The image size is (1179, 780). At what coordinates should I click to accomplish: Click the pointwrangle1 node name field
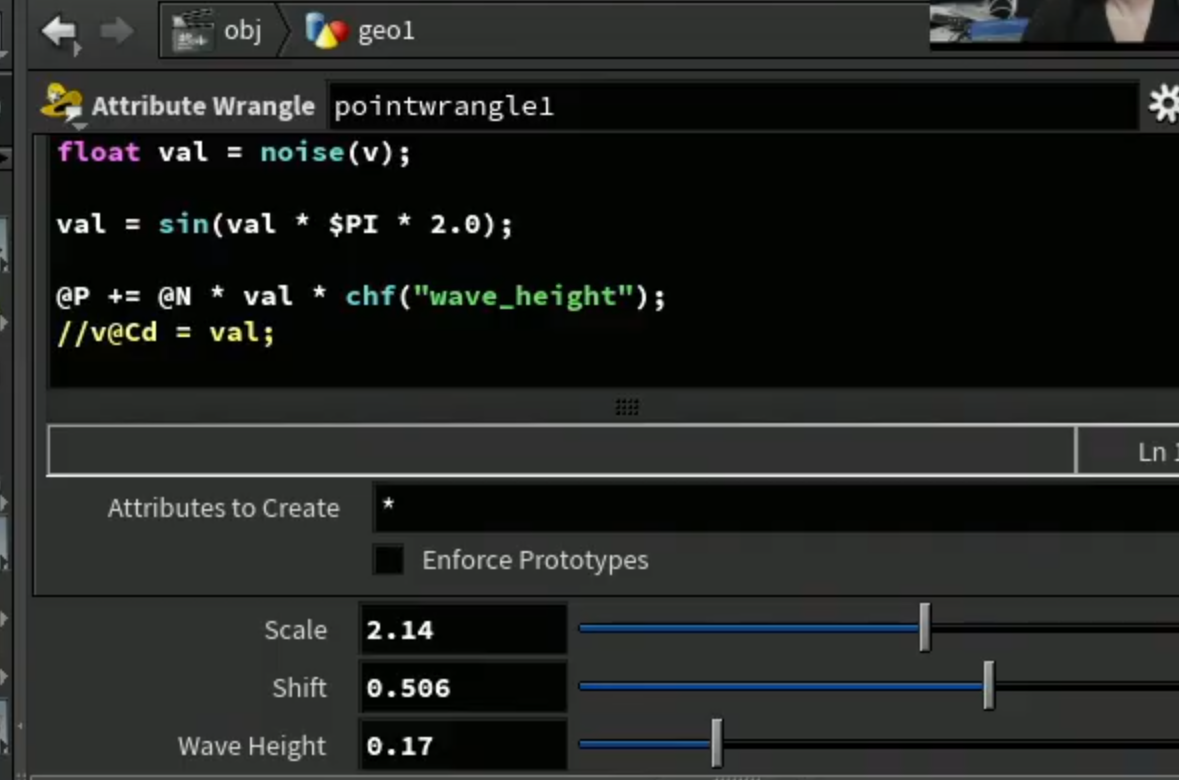tap(732, 106)
